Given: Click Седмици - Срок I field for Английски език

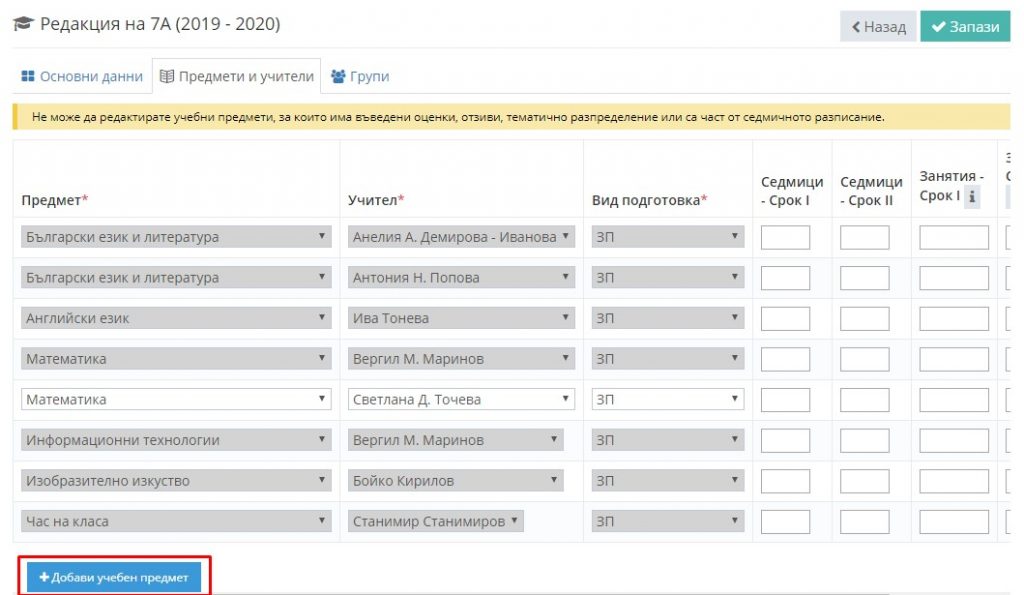Looking at the screenshot, I should coord(785,318).
